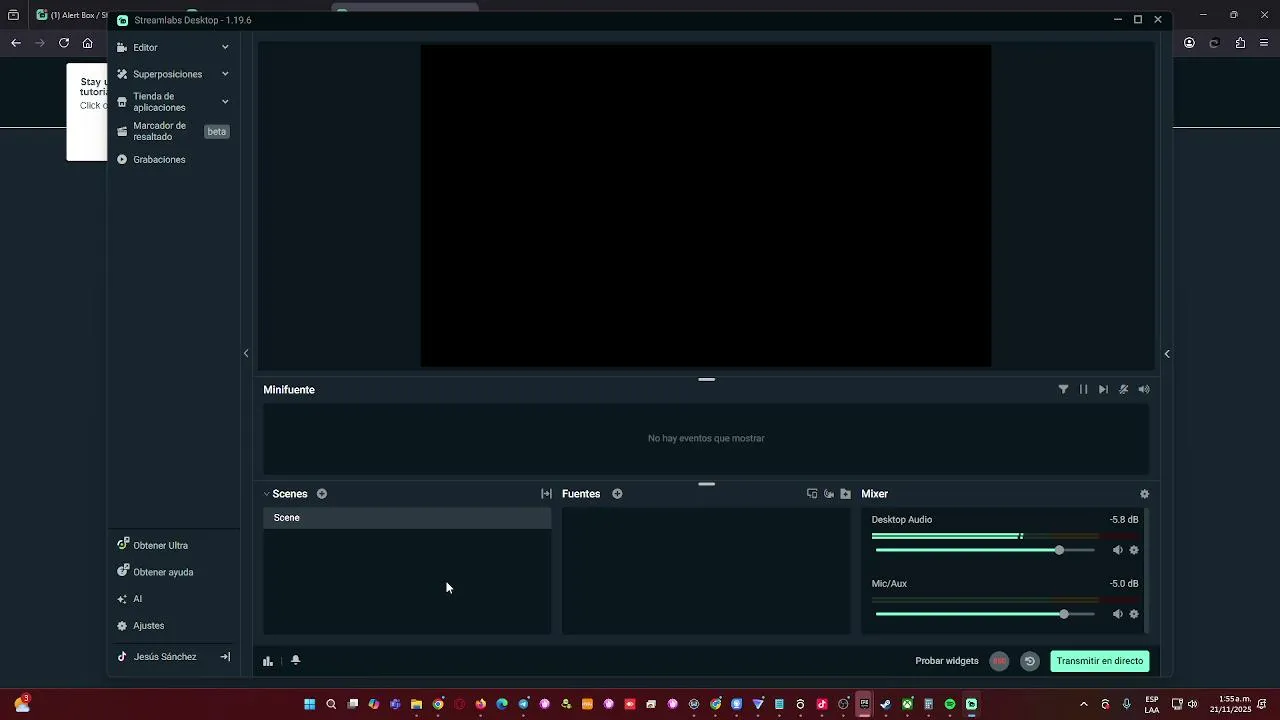Click the black stream preview canvas
Image resolution: width=1280 pixels, height=720 pixels.
706,206
